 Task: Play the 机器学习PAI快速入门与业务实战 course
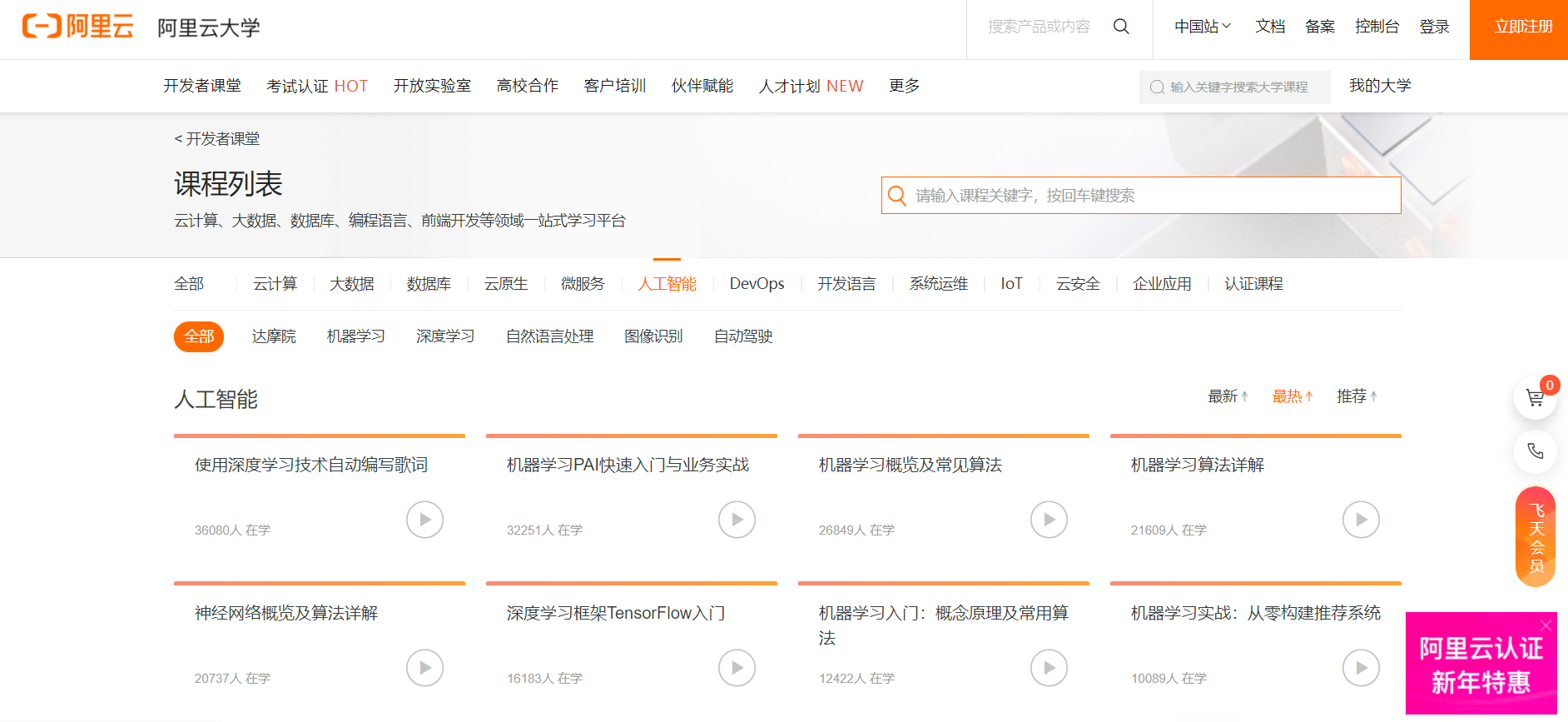737,520
